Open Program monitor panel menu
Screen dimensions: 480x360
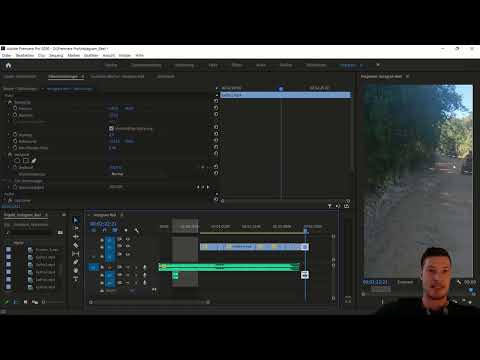point(408,76)
